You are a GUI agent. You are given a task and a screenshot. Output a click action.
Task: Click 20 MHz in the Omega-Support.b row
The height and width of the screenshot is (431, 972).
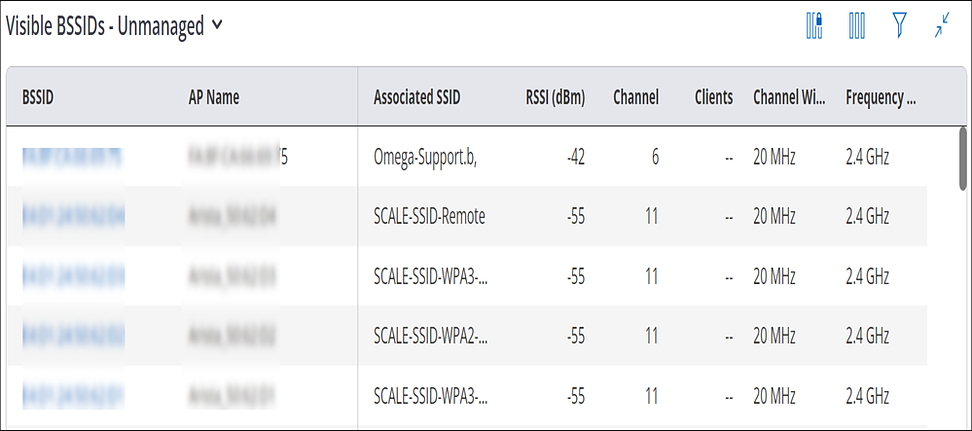[x=774, y=158]
